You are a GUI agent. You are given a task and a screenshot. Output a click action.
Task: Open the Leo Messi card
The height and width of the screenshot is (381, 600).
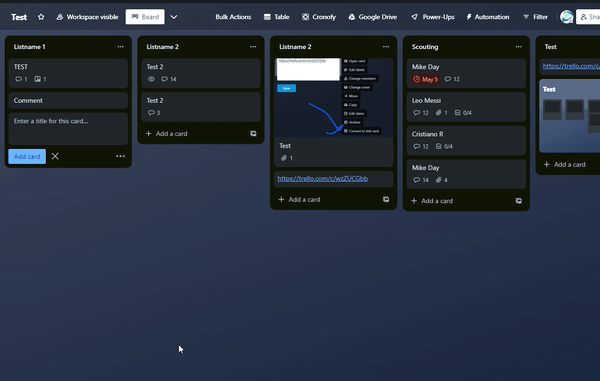(466, 106)
